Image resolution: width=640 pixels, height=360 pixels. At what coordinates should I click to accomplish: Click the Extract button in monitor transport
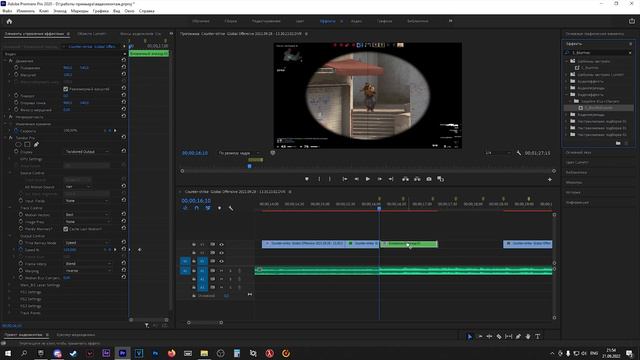417,179
